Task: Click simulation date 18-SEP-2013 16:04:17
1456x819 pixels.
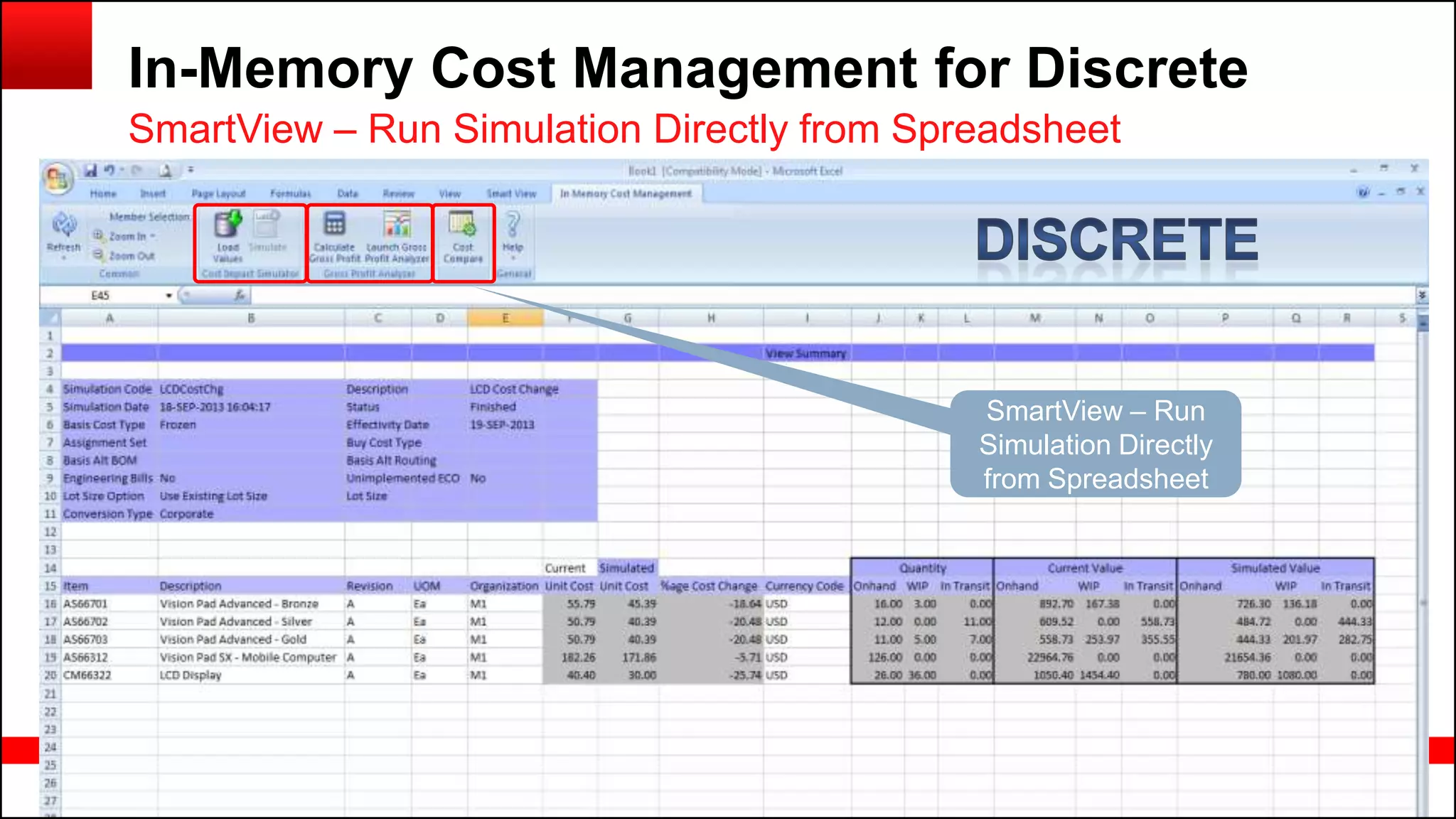Action: pyautogui.click(x=251, y=407)
